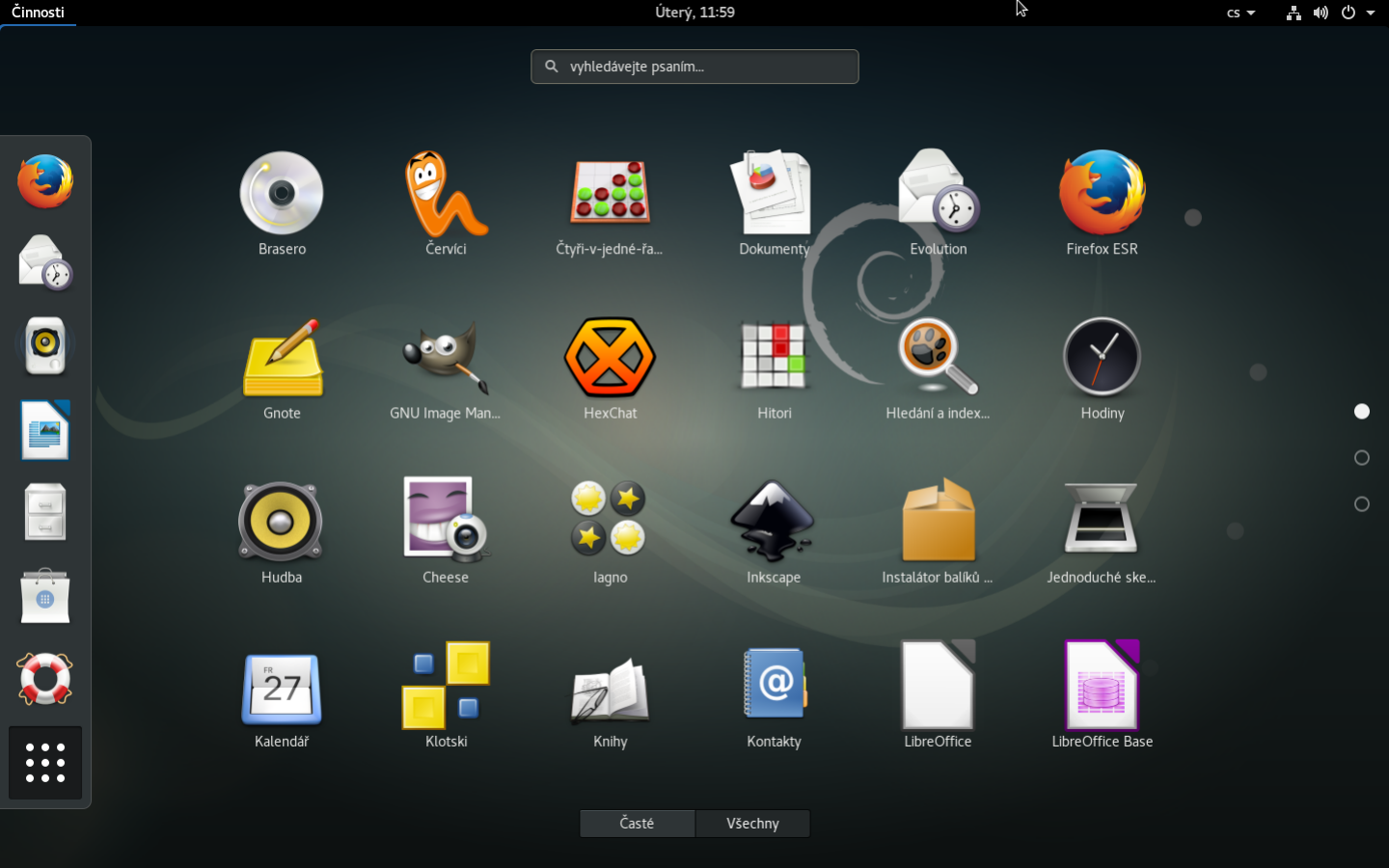The image size is (1389, 868).
Task: Open the Gnote notes app
Action: point(282,368)
